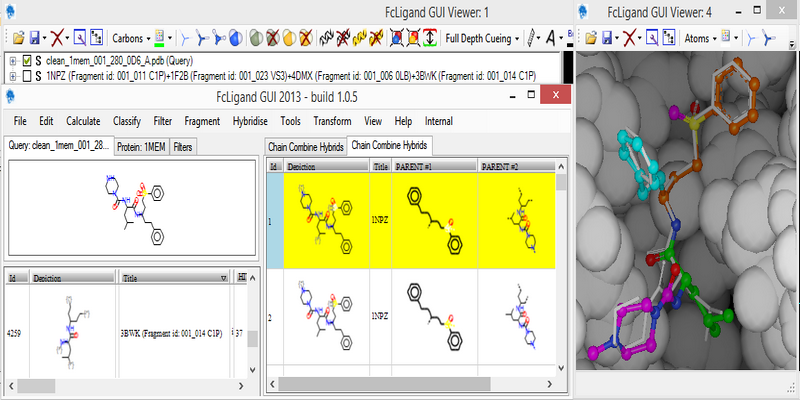
Task: Switch to the Protein: 1MEM tab
Action: [142, 147]
